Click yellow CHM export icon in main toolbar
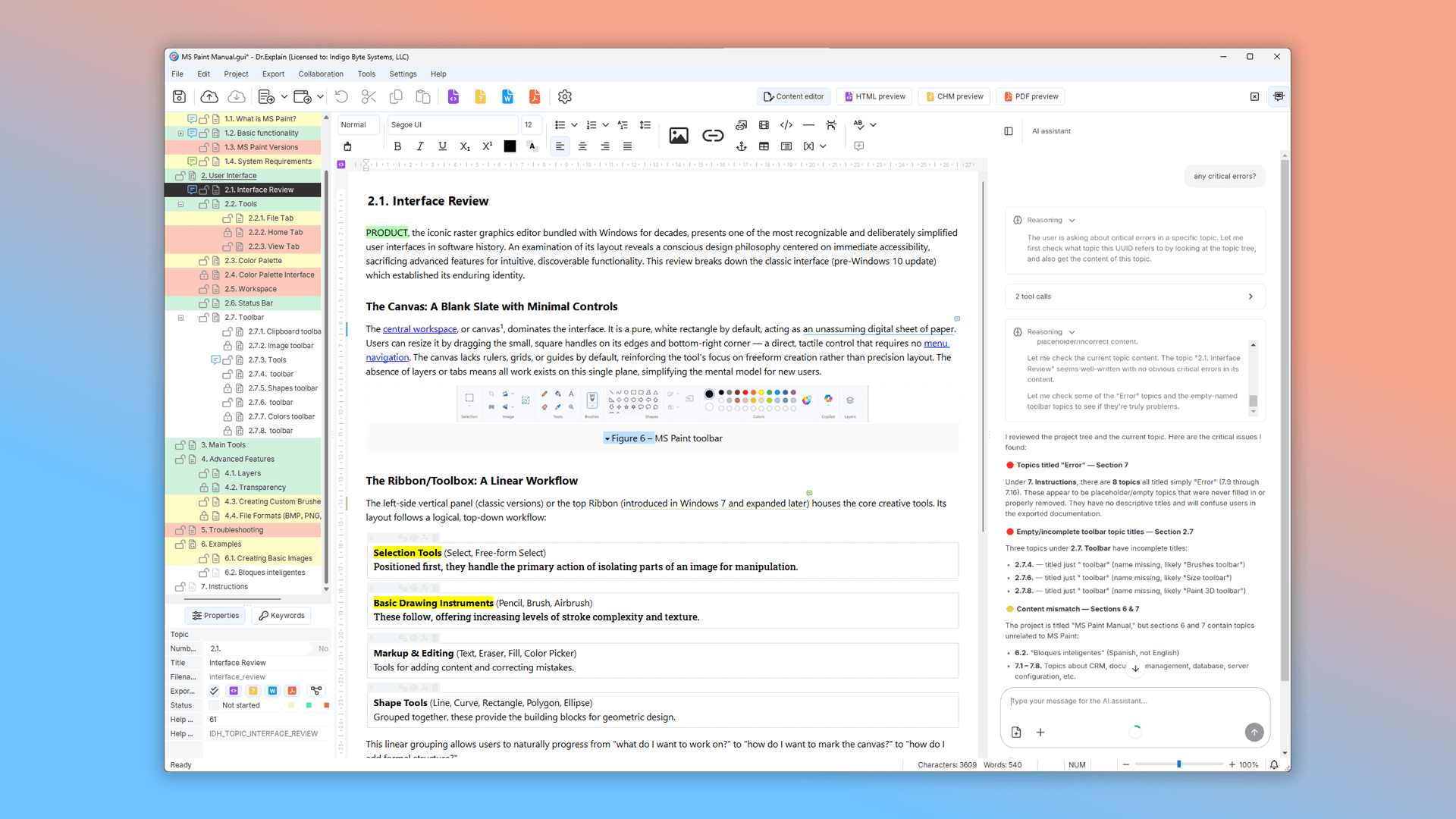The width and height of the screenshot is (1456, 819). coord(480,96)
